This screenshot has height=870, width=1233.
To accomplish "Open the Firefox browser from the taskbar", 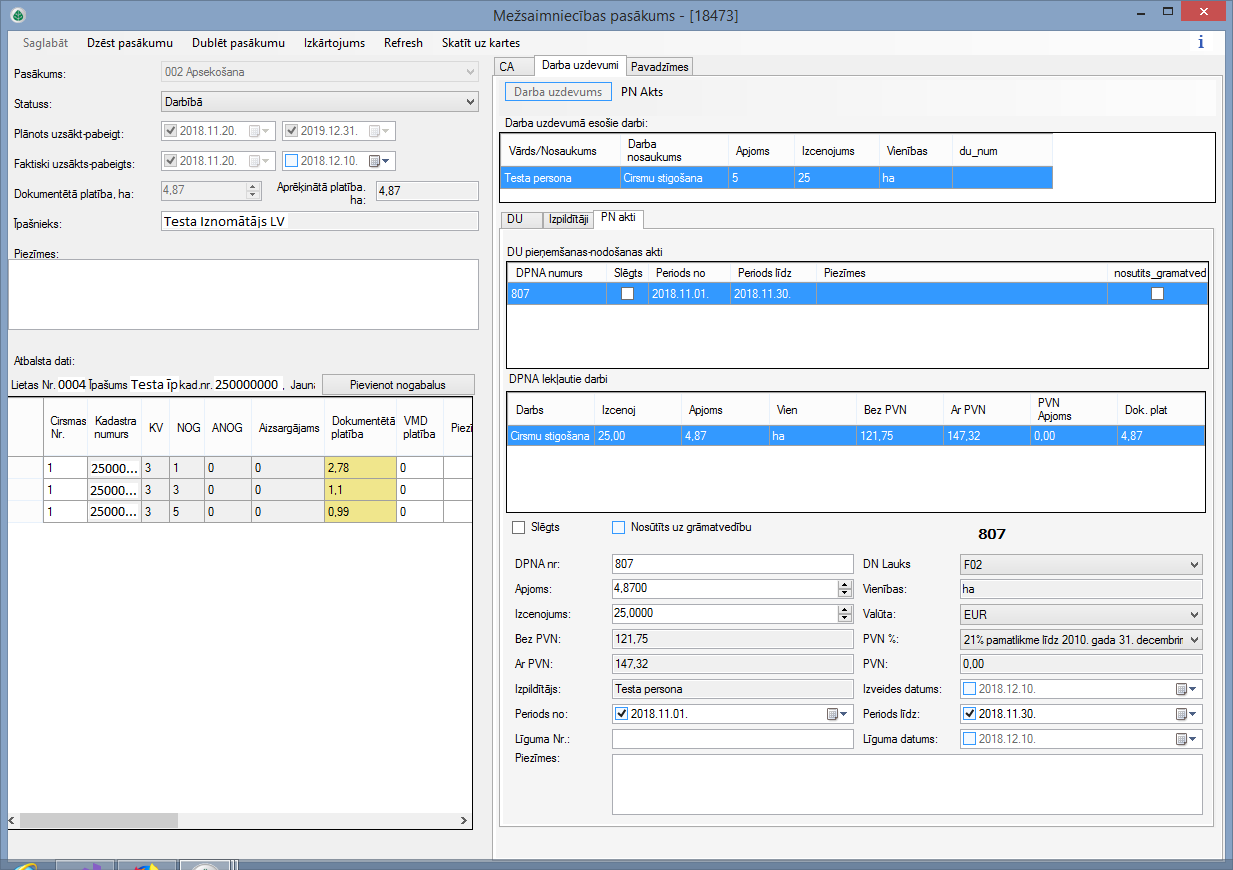I will click(x=145, y=864).
